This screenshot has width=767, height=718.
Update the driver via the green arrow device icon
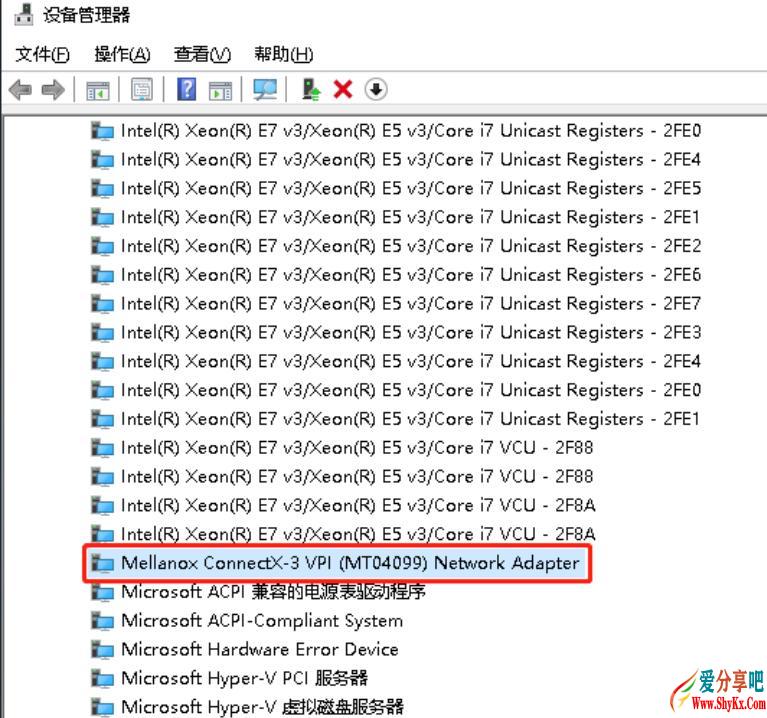[311, 90]
